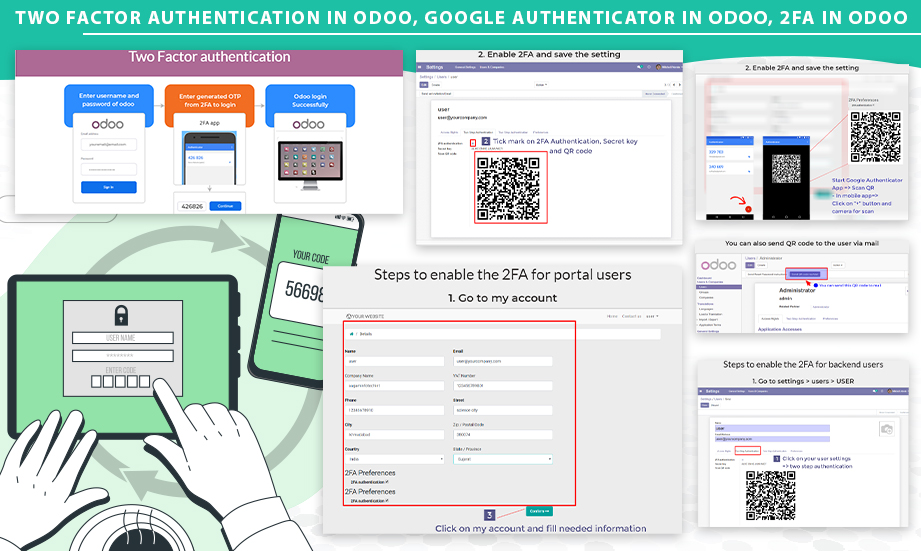Click the user avatar in the backend users Settings bar
Screen dimensions: 921x551
[889, 391]
